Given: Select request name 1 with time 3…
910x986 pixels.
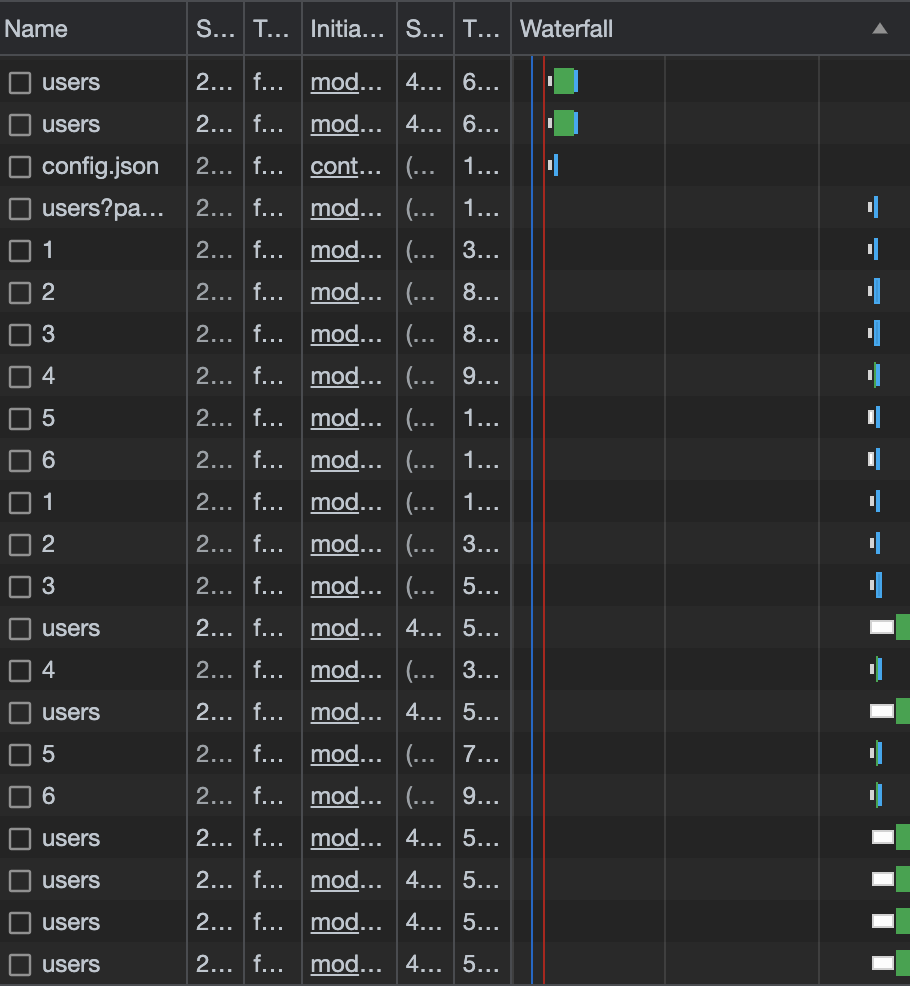Looking at the screenshot, I should (48, 251).
